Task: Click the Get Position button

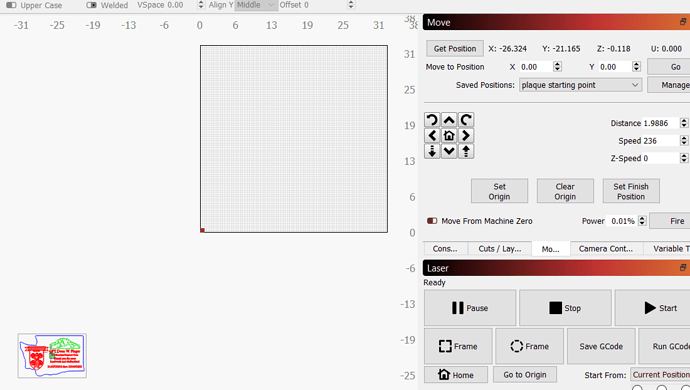Action: [455, 48]
